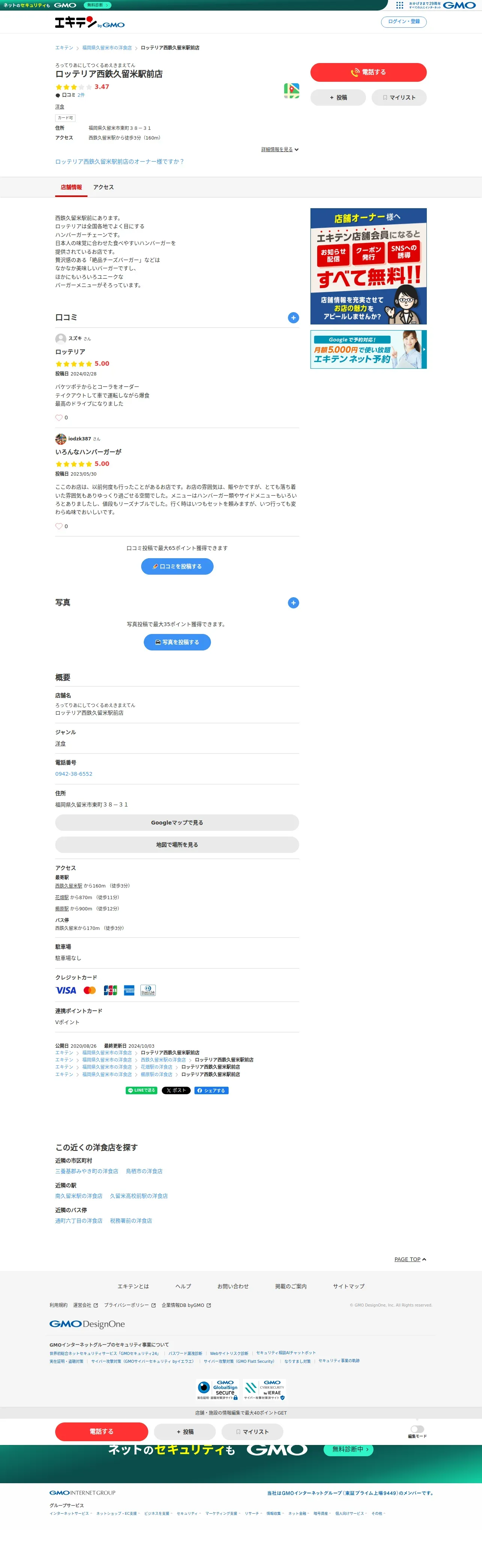Click the GMO Cyber Security IERAE seal

click(x=264, y=1390)
